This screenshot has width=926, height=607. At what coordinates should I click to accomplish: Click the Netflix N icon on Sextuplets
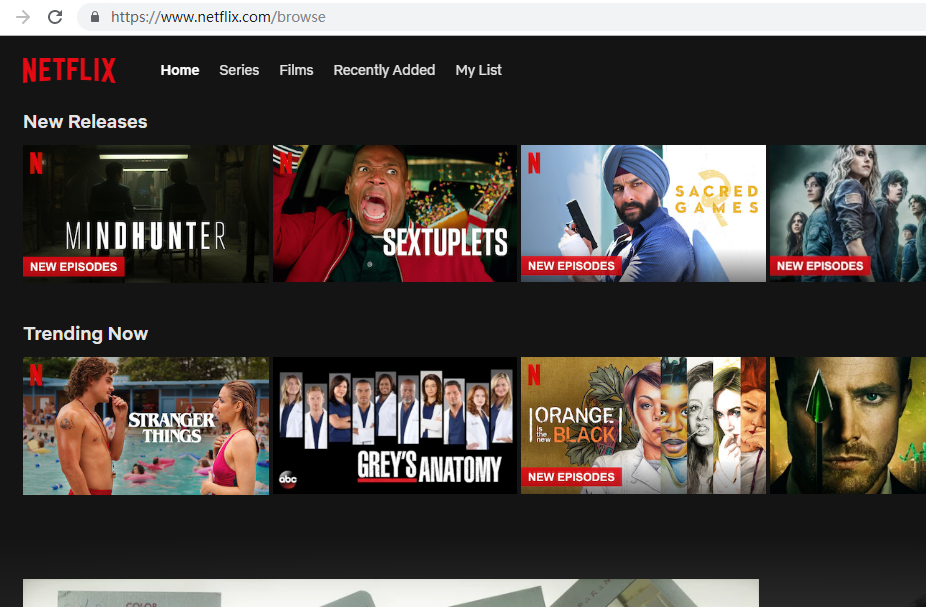[x=286, y=162]
